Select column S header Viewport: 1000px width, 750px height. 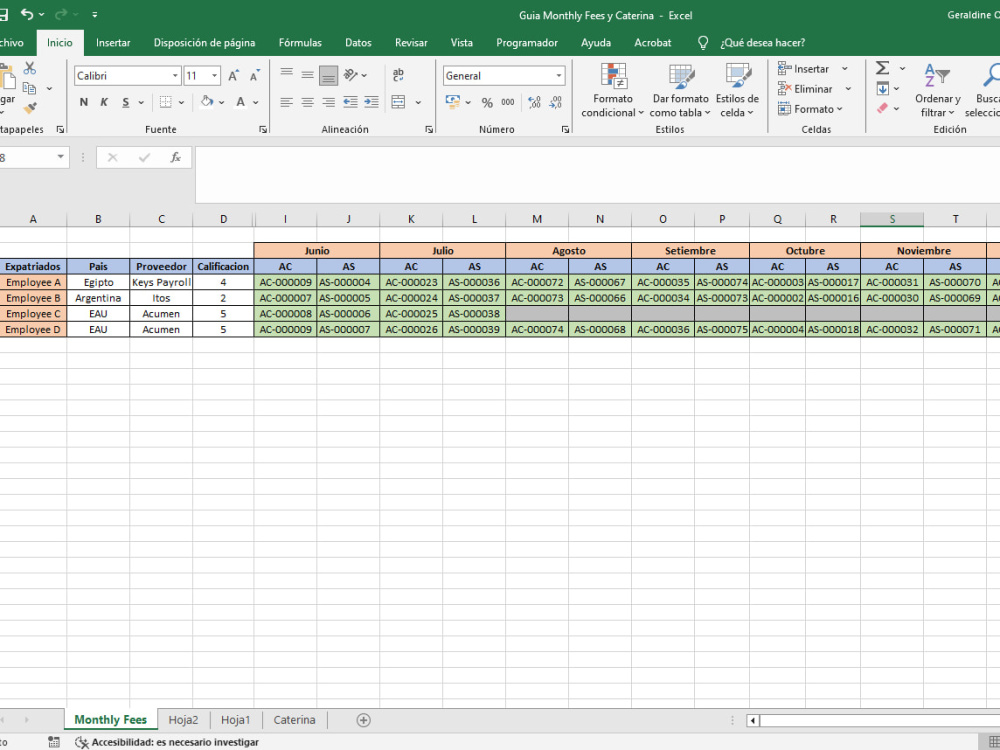pos(892,219)
